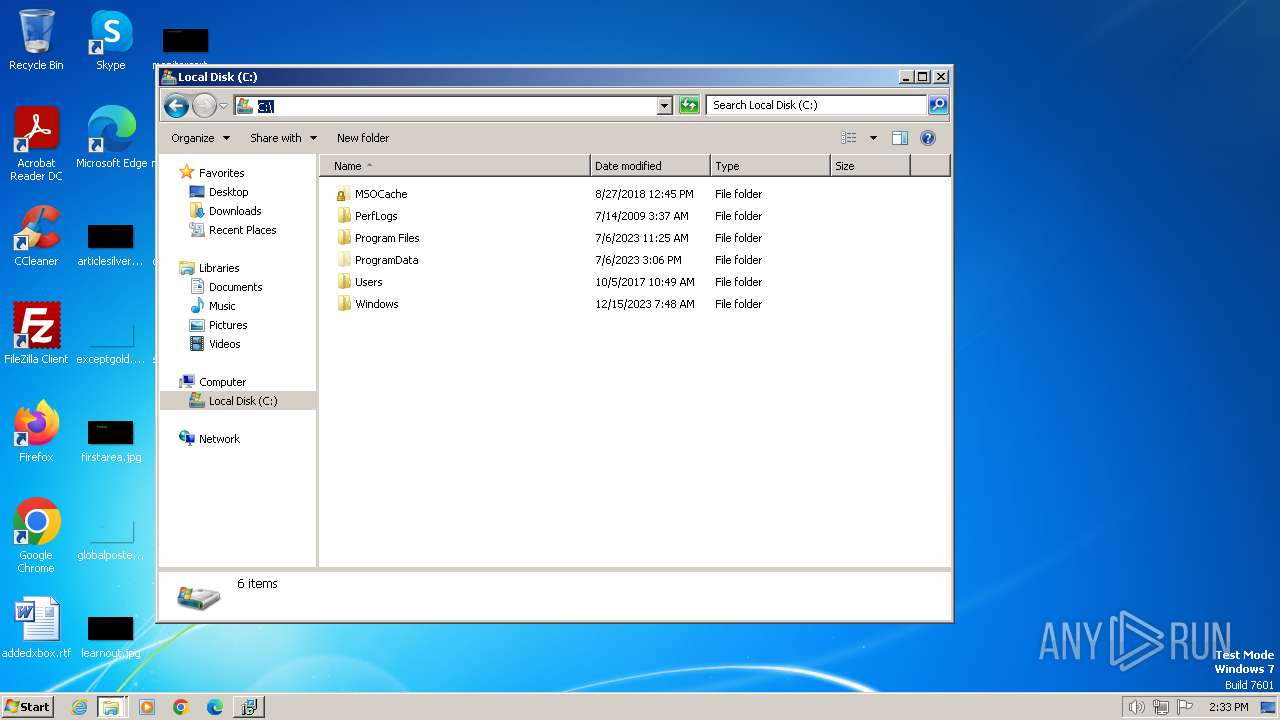Open the Share with menu

point(283,138)
